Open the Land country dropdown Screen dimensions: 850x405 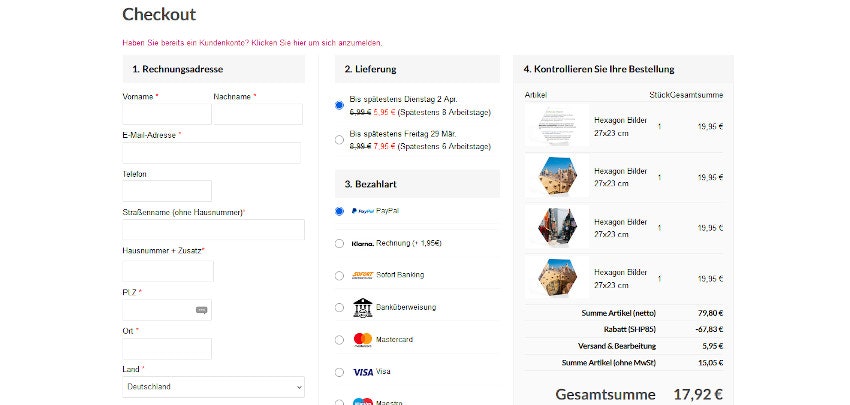pyautogui.click(x=213, y=387)
